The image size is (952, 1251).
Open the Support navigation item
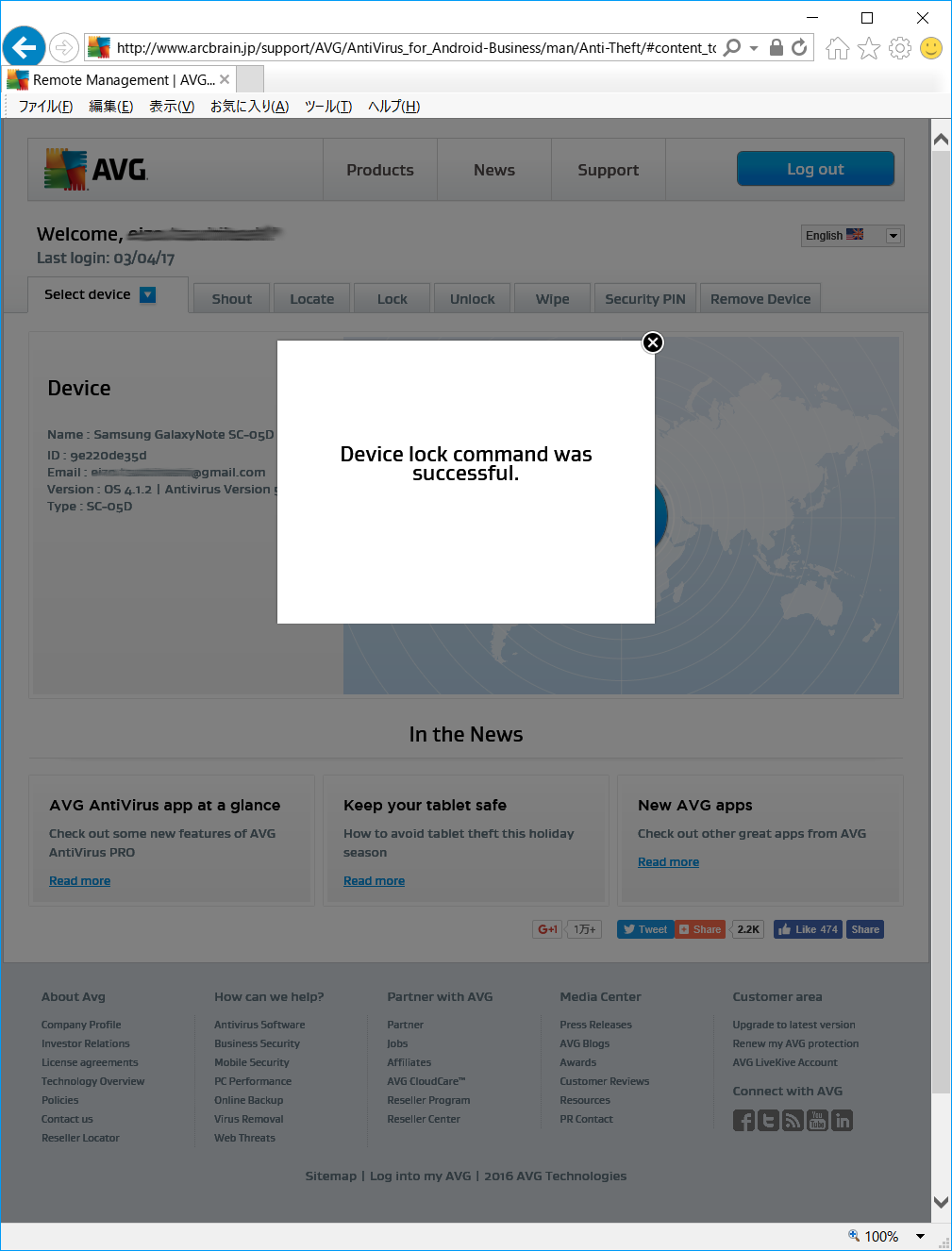tap(609, 170)
